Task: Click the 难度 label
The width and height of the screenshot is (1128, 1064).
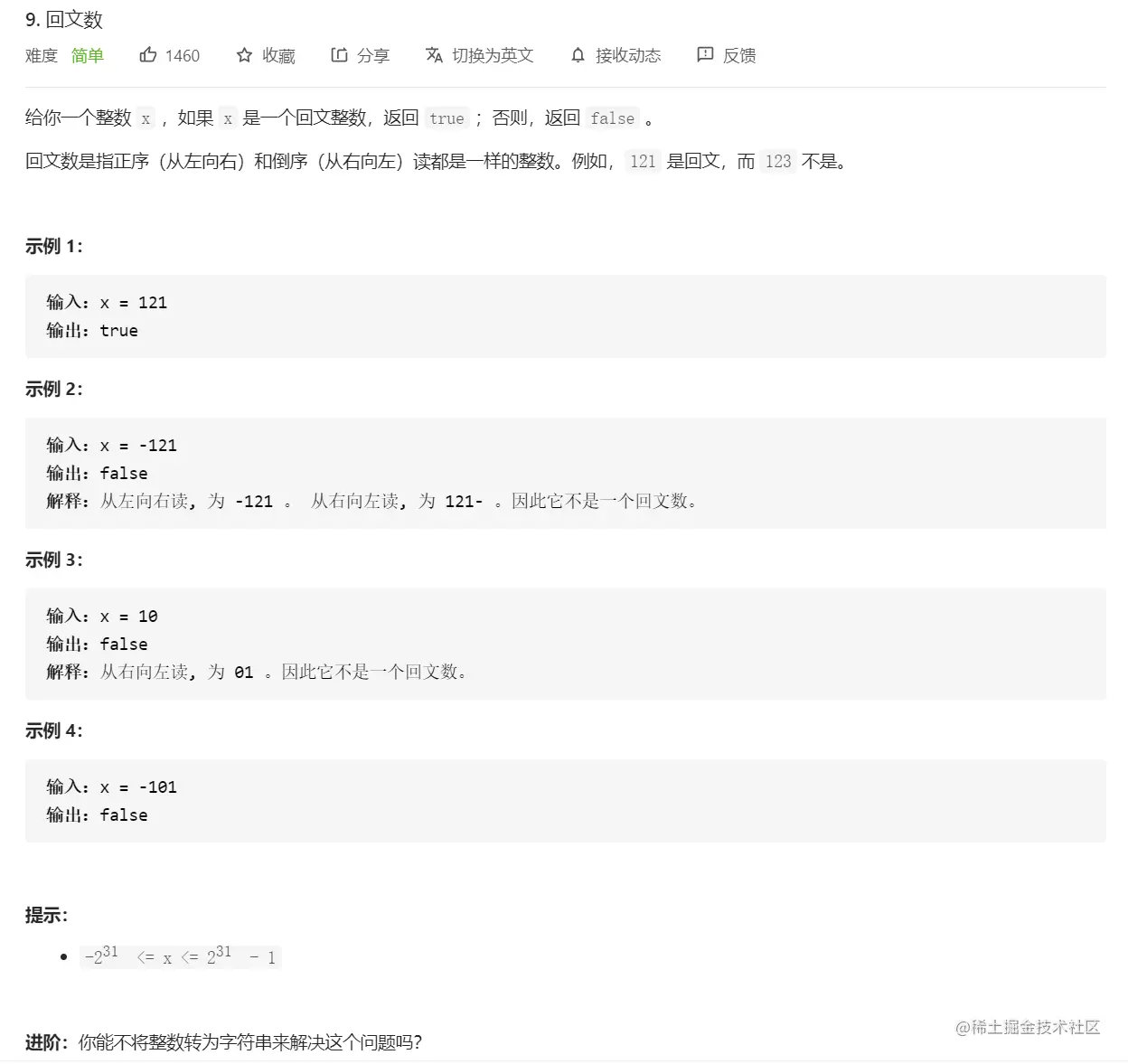Action: [42, 56]
